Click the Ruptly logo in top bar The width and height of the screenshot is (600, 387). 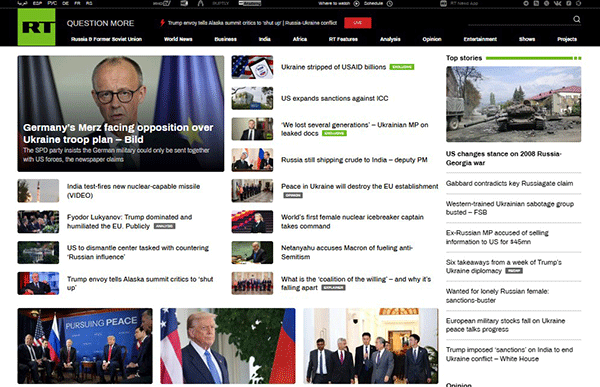pyautogui.click(x=220, y=3)
